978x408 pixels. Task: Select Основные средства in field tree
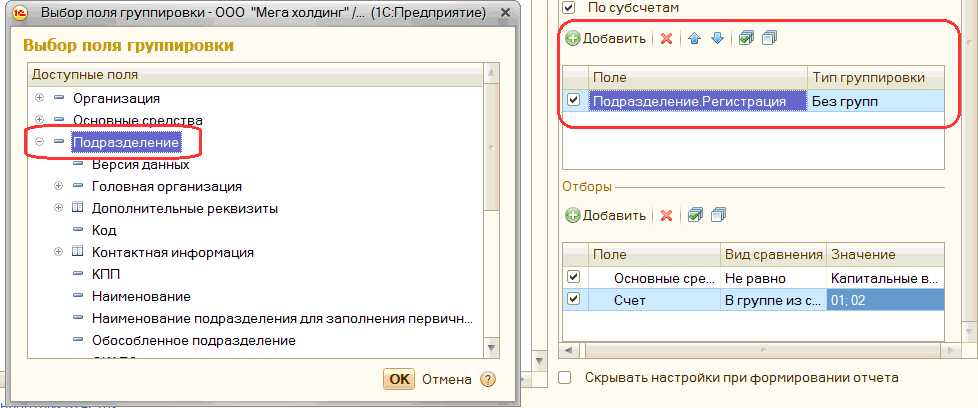137,120
